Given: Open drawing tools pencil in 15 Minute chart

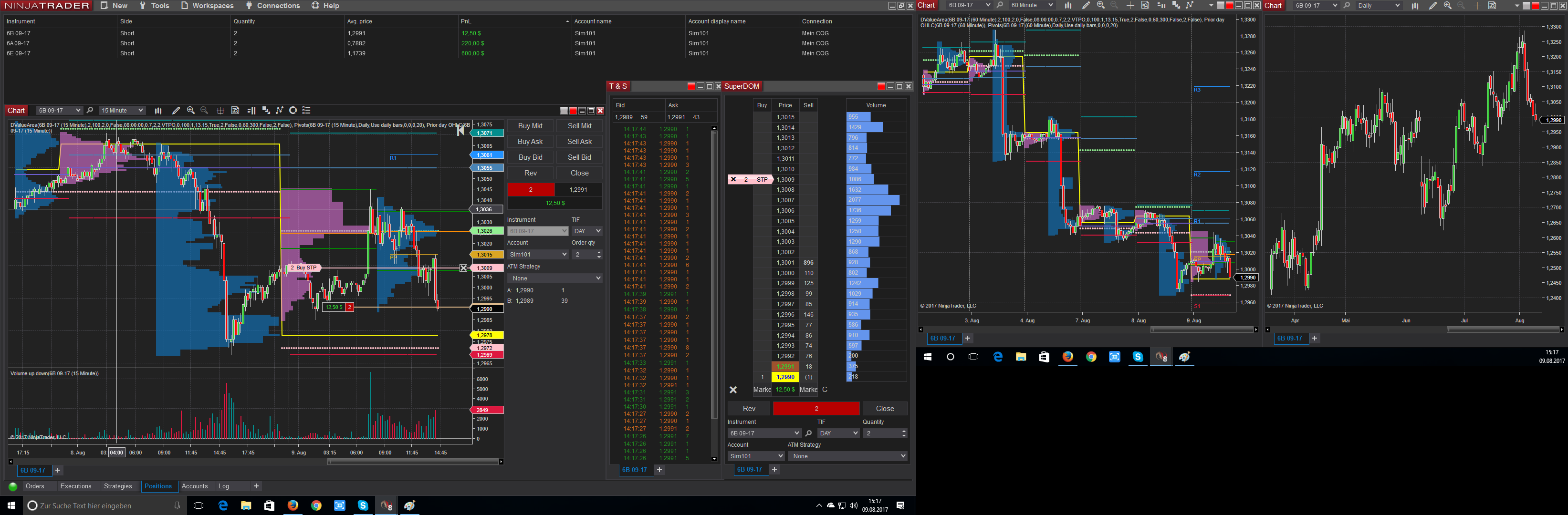Looking at the screenshot, I should coord(176,111).
